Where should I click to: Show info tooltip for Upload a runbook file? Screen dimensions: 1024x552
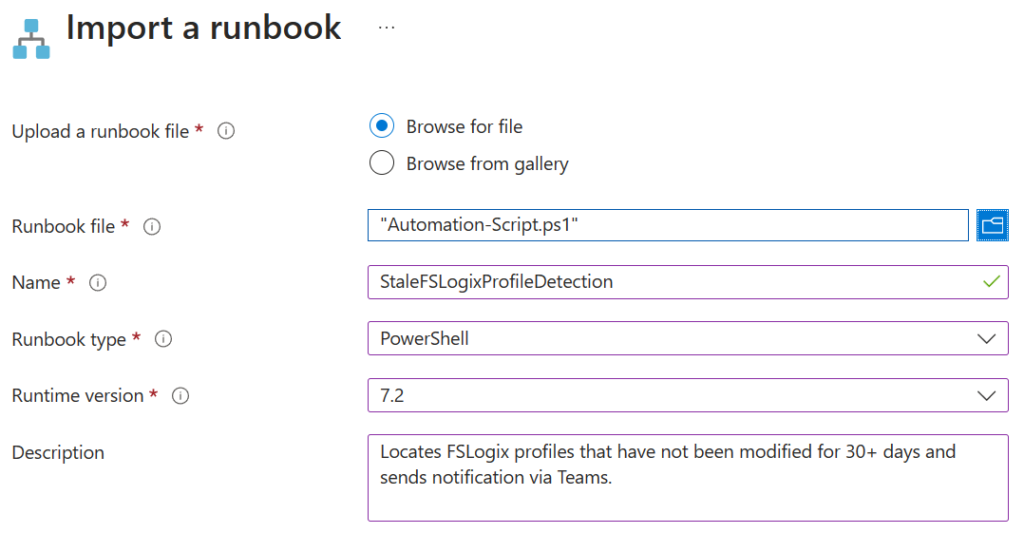click(x=226, y=131)
